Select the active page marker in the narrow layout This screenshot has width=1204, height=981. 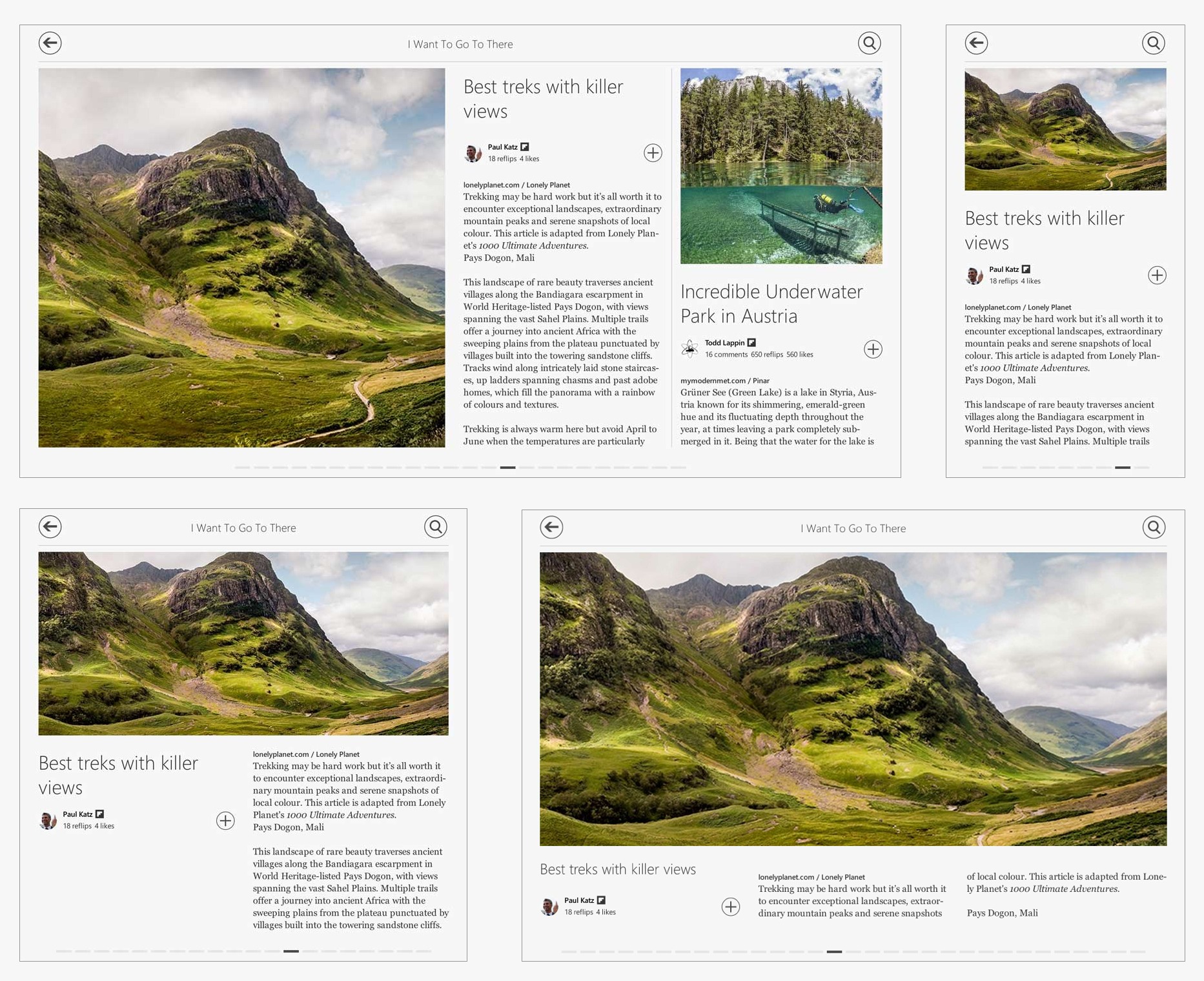(1123, 467)
